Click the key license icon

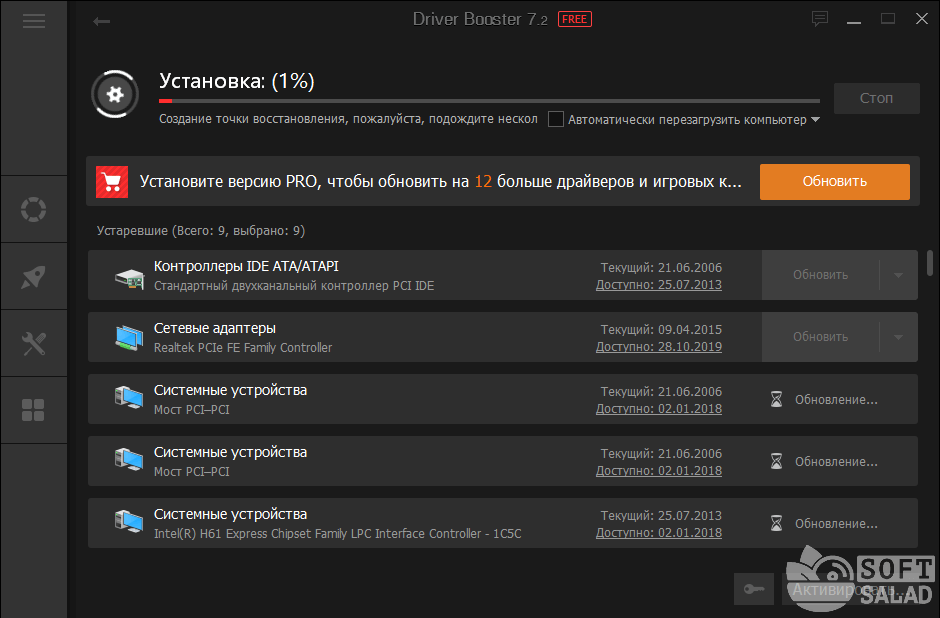pos(754,589)
